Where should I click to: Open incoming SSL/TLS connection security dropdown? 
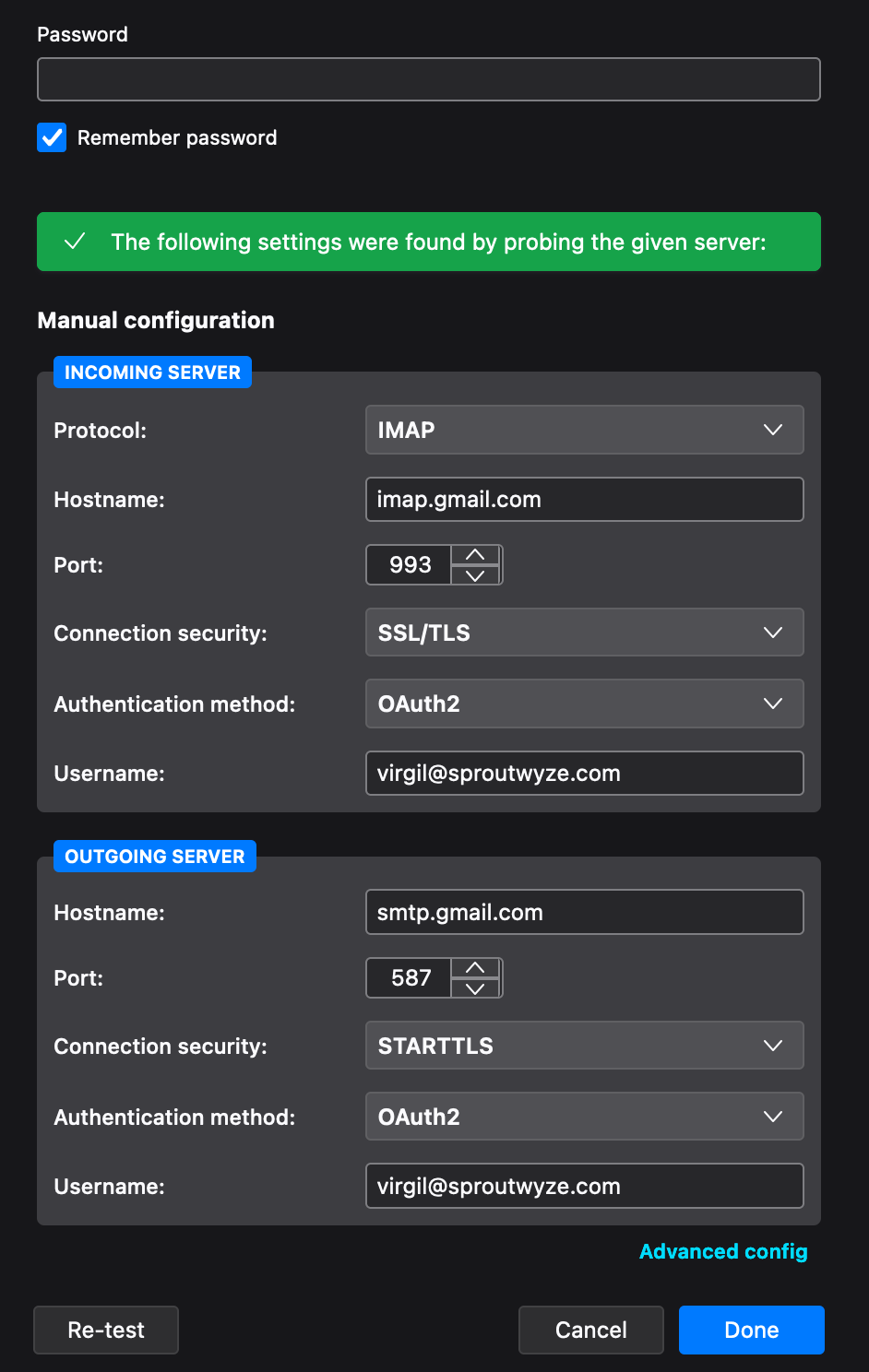click(584, 633)
